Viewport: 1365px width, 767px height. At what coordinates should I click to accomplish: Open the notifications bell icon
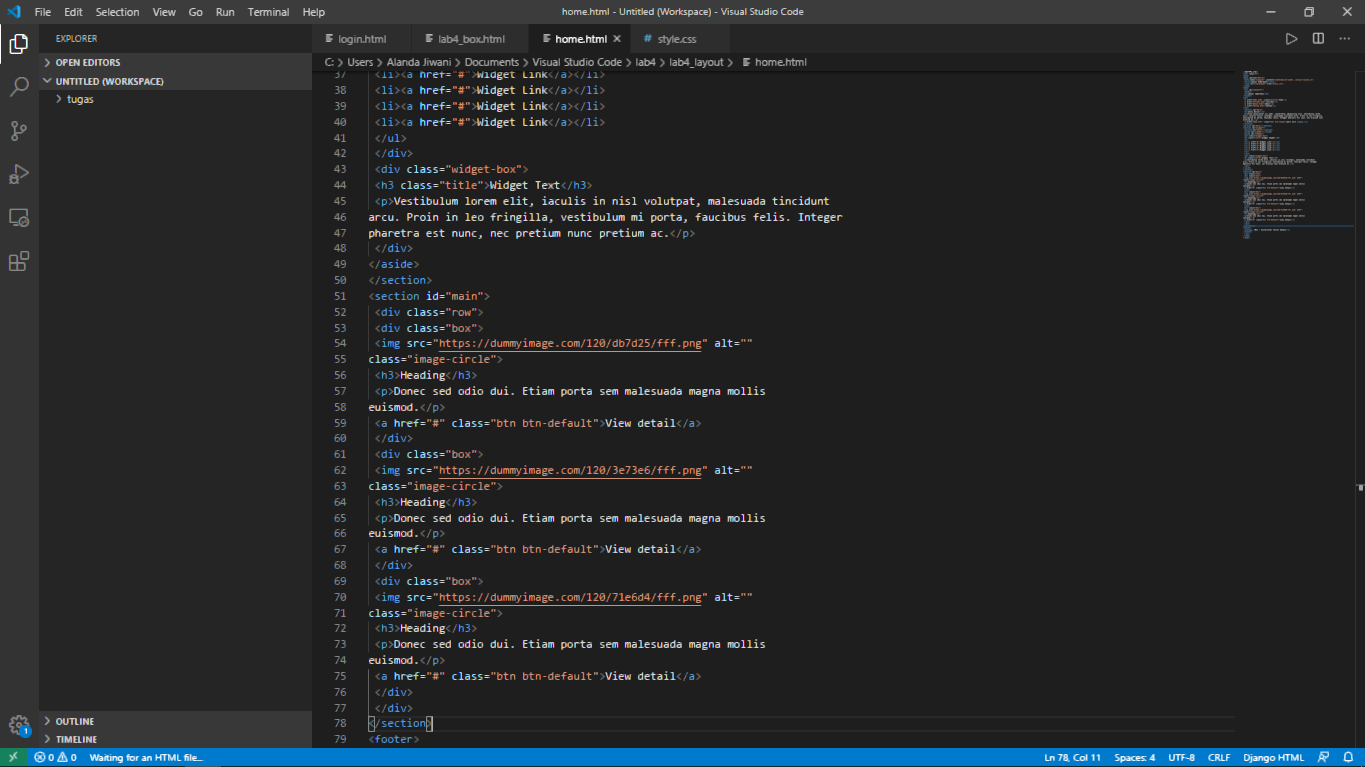1347,757
